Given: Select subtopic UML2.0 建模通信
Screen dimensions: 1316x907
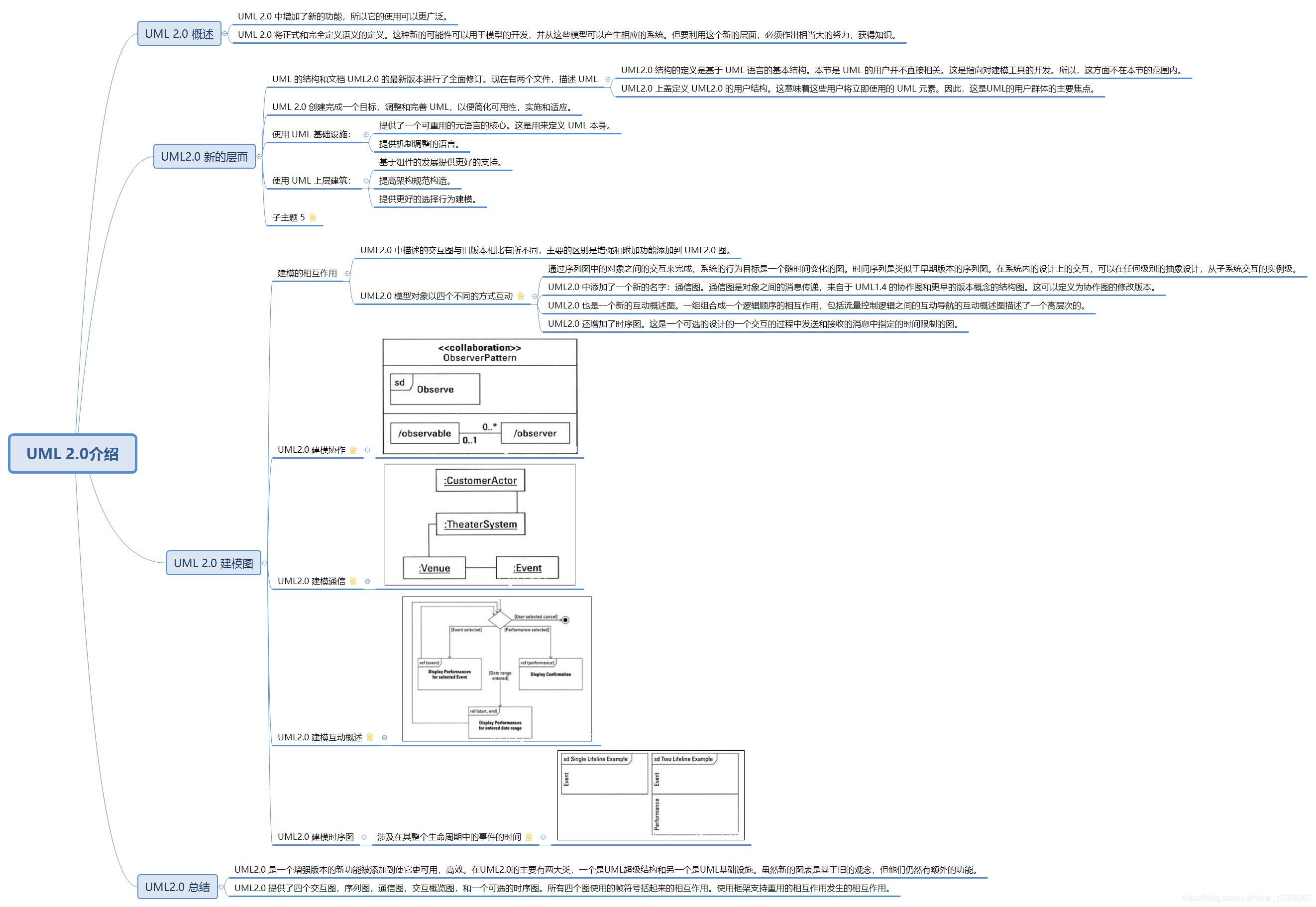Looking at the screenshot, I should (312, 582).
